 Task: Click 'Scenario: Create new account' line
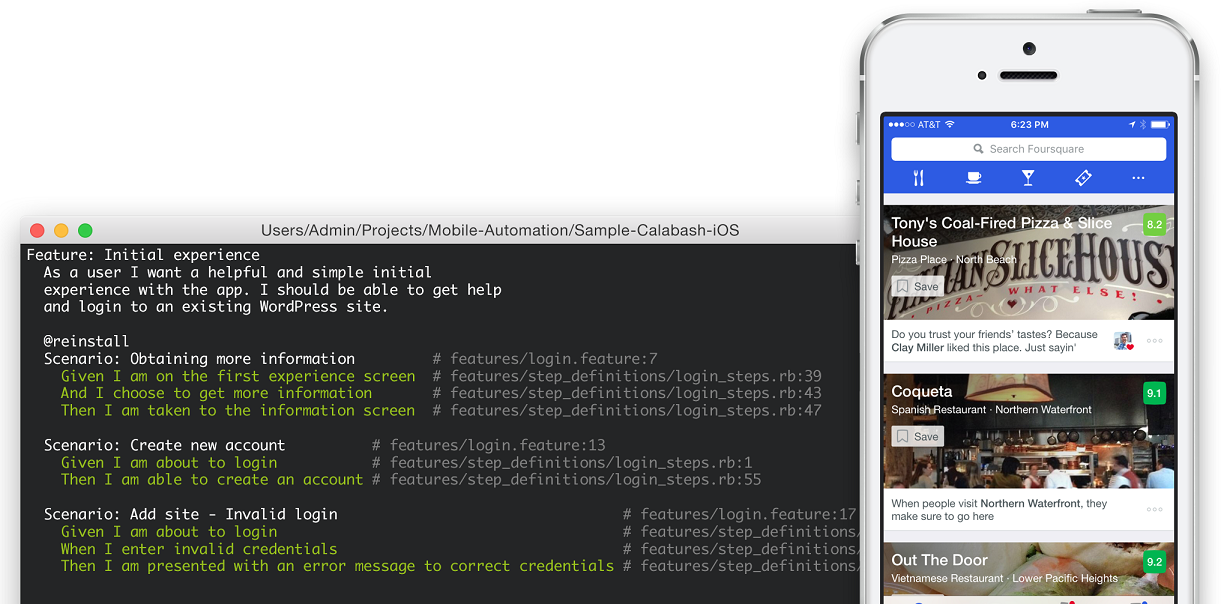pyautogui.click(x=164, y=445)
